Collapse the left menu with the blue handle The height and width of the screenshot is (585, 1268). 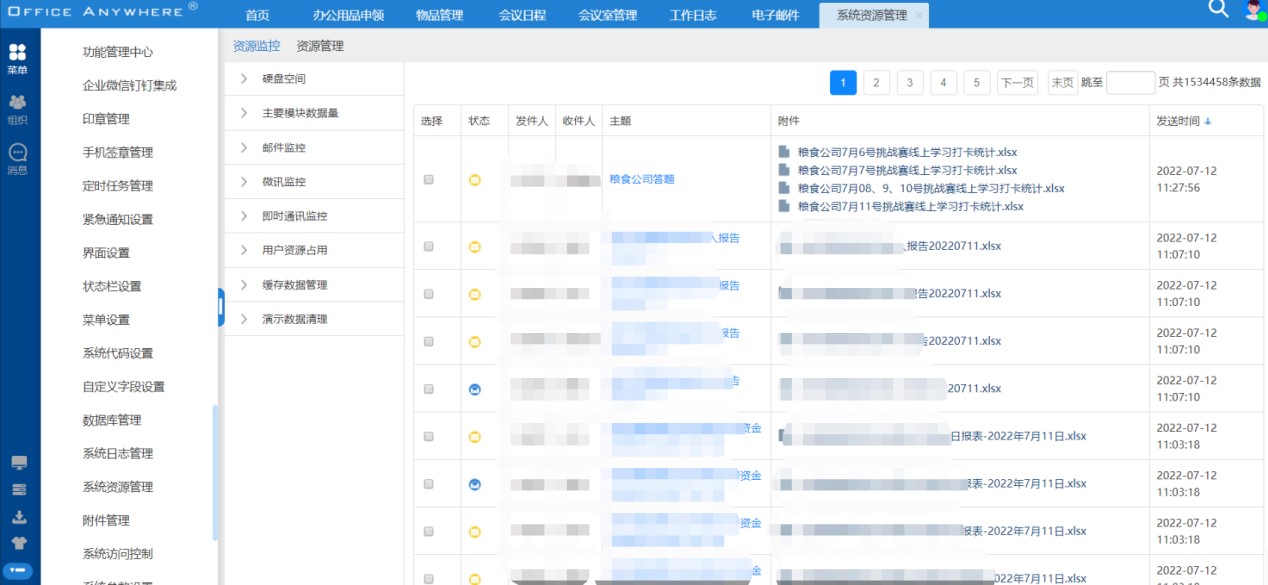click(x=221, y=307)
